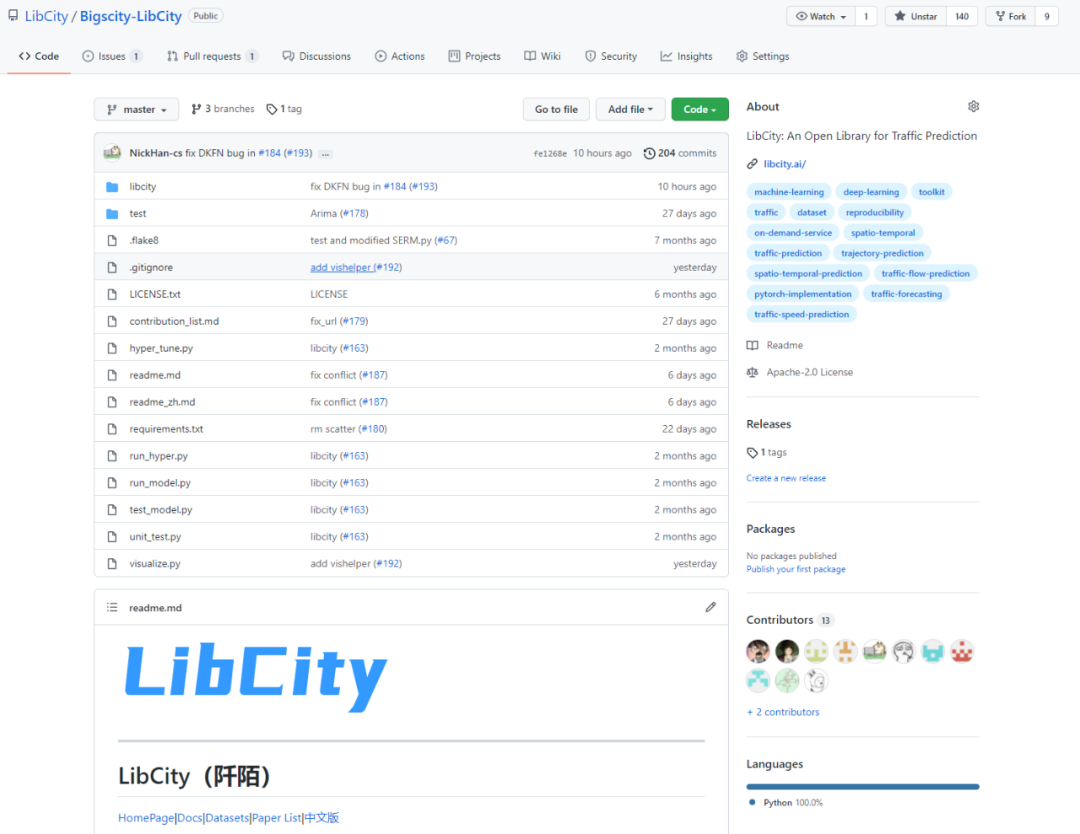Click the Python language bar
Viewport: 1080px width, 834px height.
[862, 786]
